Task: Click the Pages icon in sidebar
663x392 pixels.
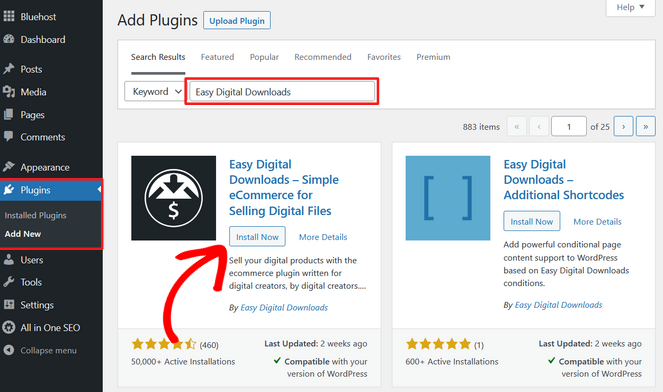Action: pos(9,115)
